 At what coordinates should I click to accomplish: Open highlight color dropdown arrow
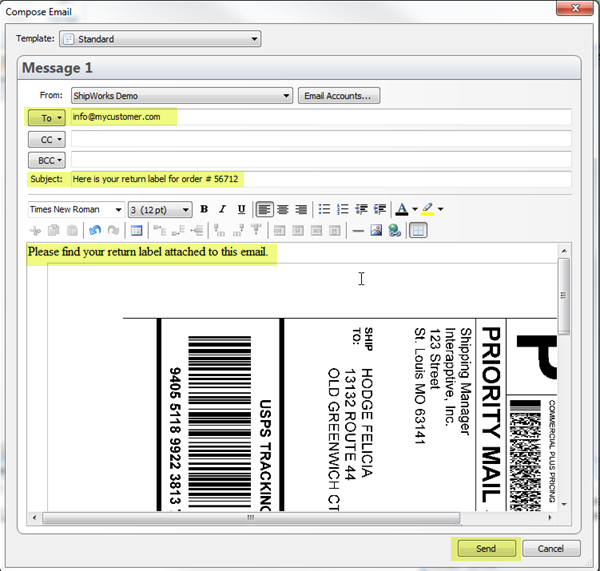click(x=441, y=209)
